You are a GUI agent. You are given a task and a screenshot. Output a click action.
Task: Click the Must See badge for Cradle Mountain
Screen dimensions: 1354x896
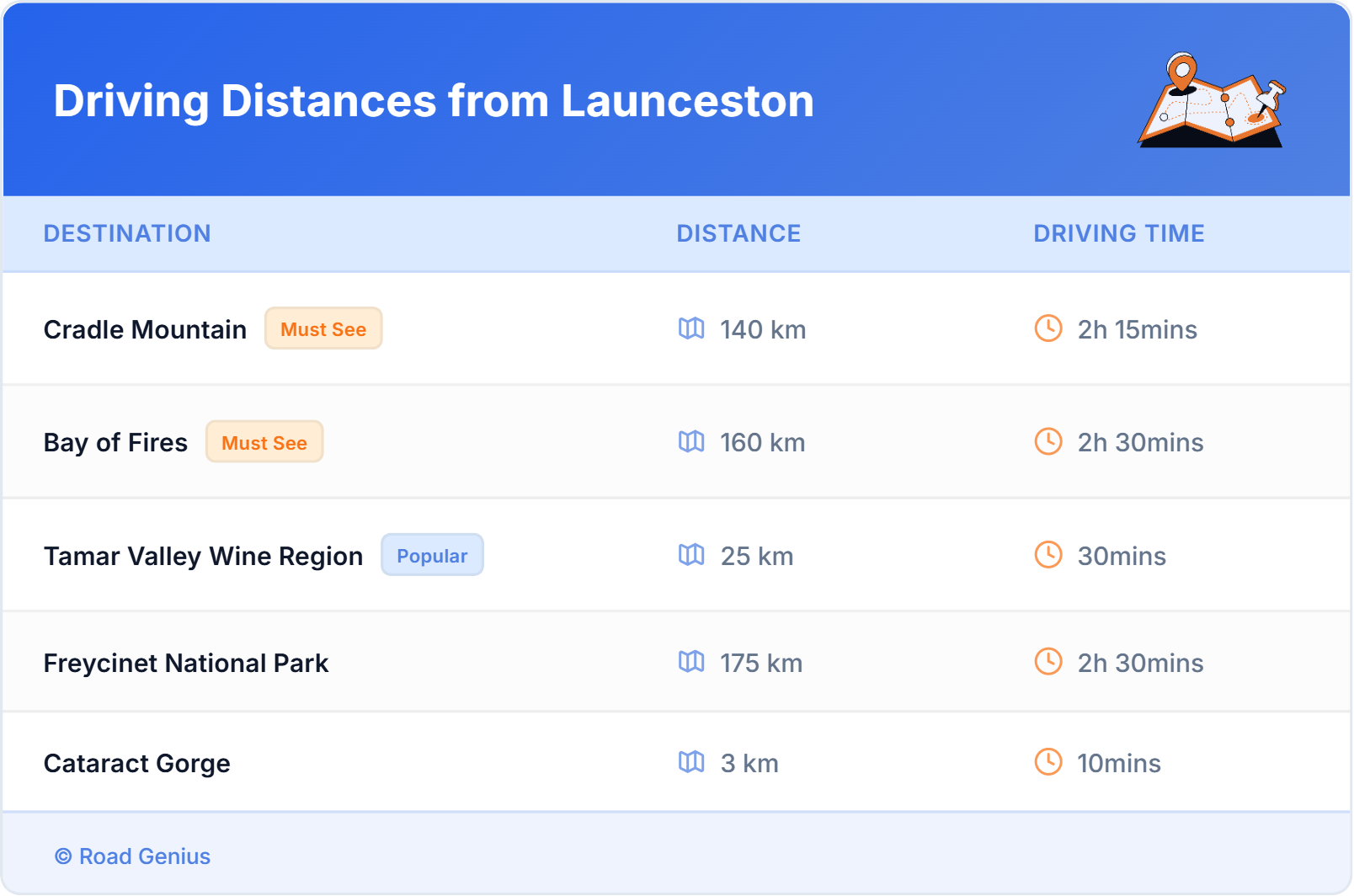coord(323,328)
